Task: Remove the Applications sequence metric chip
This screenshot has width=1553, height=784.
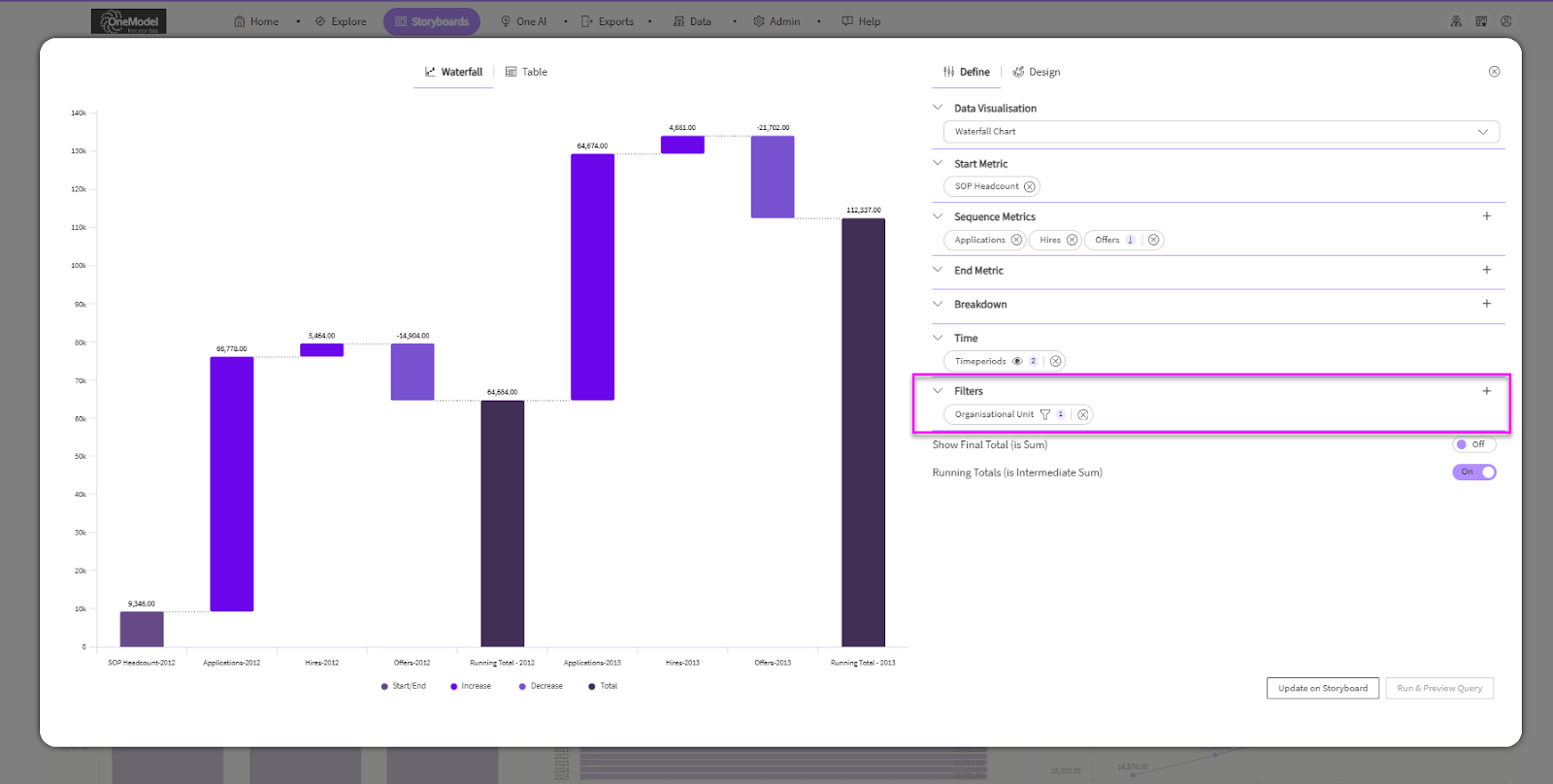Action: (x=1016, y=240)
